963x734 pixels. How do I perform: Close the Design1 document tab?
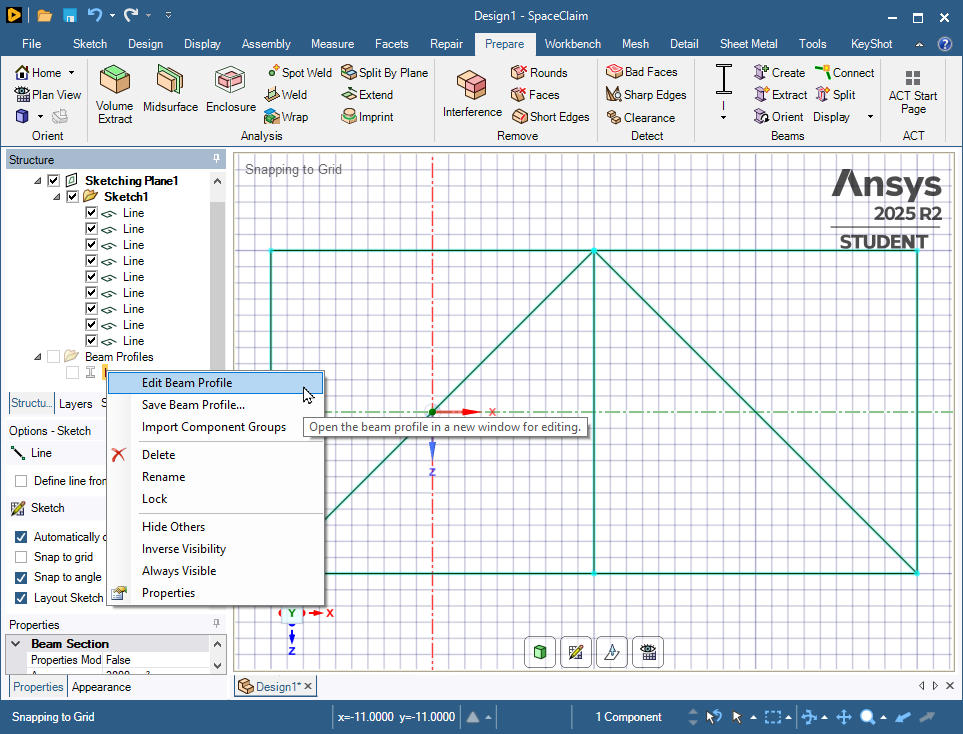tap(308, 686)
